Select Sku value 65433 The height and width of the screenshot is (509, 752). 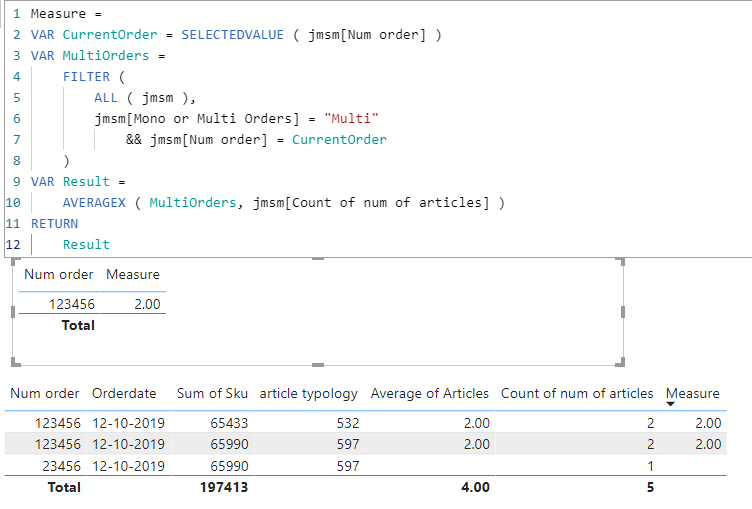229,423
